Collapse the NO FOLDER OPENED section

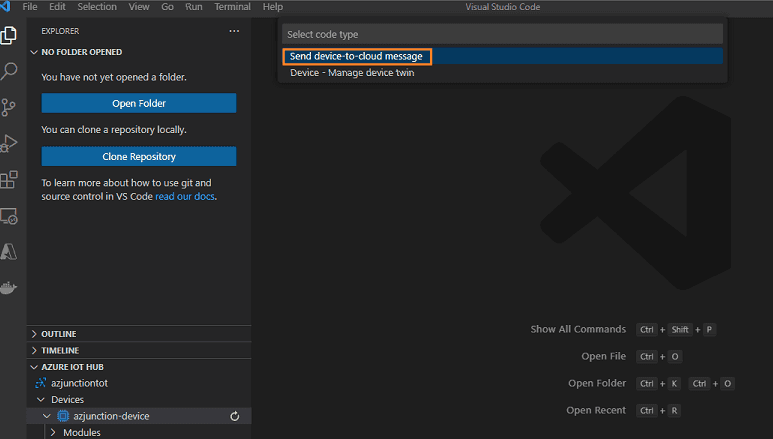tap(34, 52)
